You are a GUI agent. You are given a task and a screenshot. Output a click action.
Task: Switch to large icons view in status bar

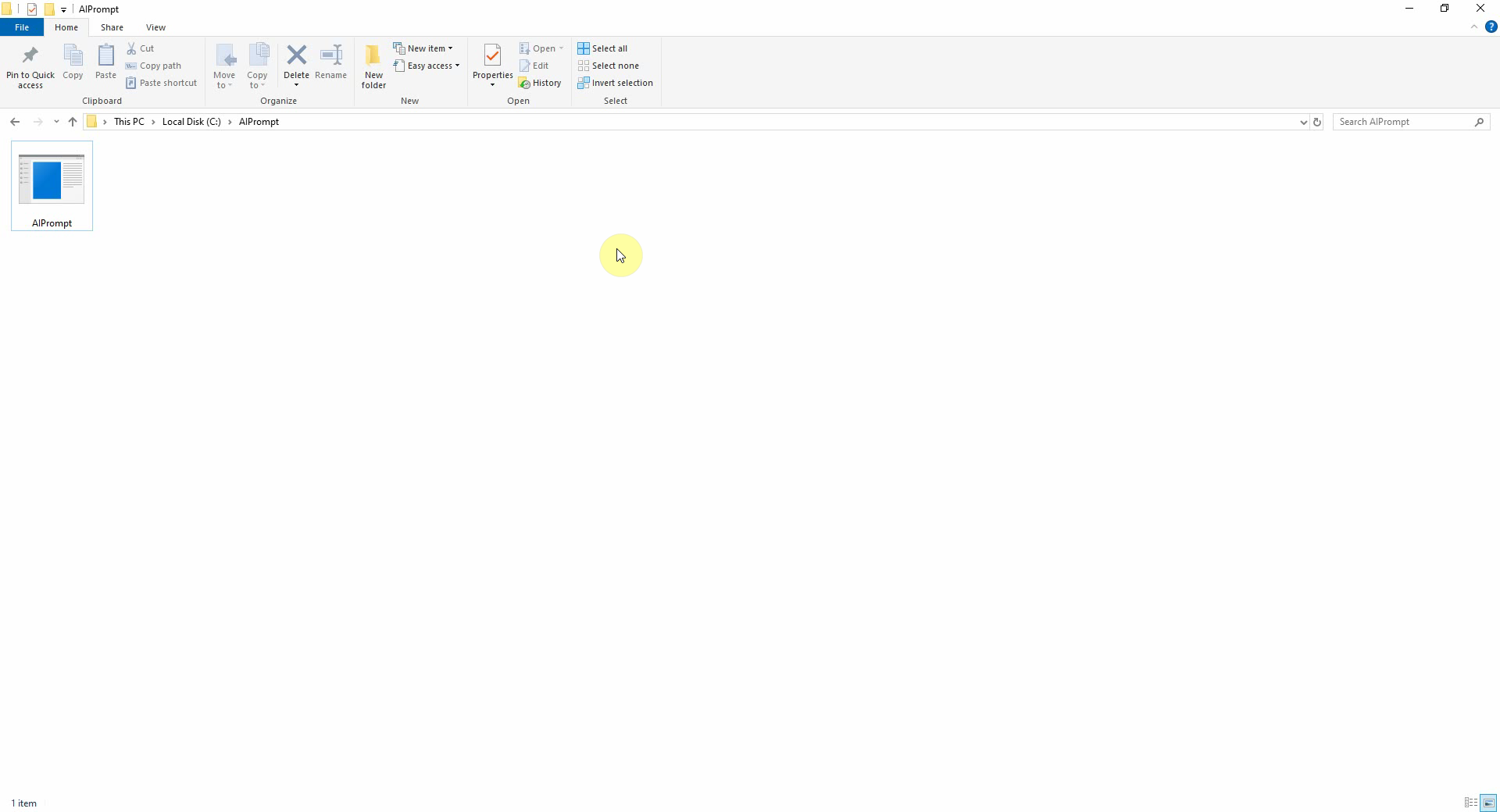coord(1488,803)
